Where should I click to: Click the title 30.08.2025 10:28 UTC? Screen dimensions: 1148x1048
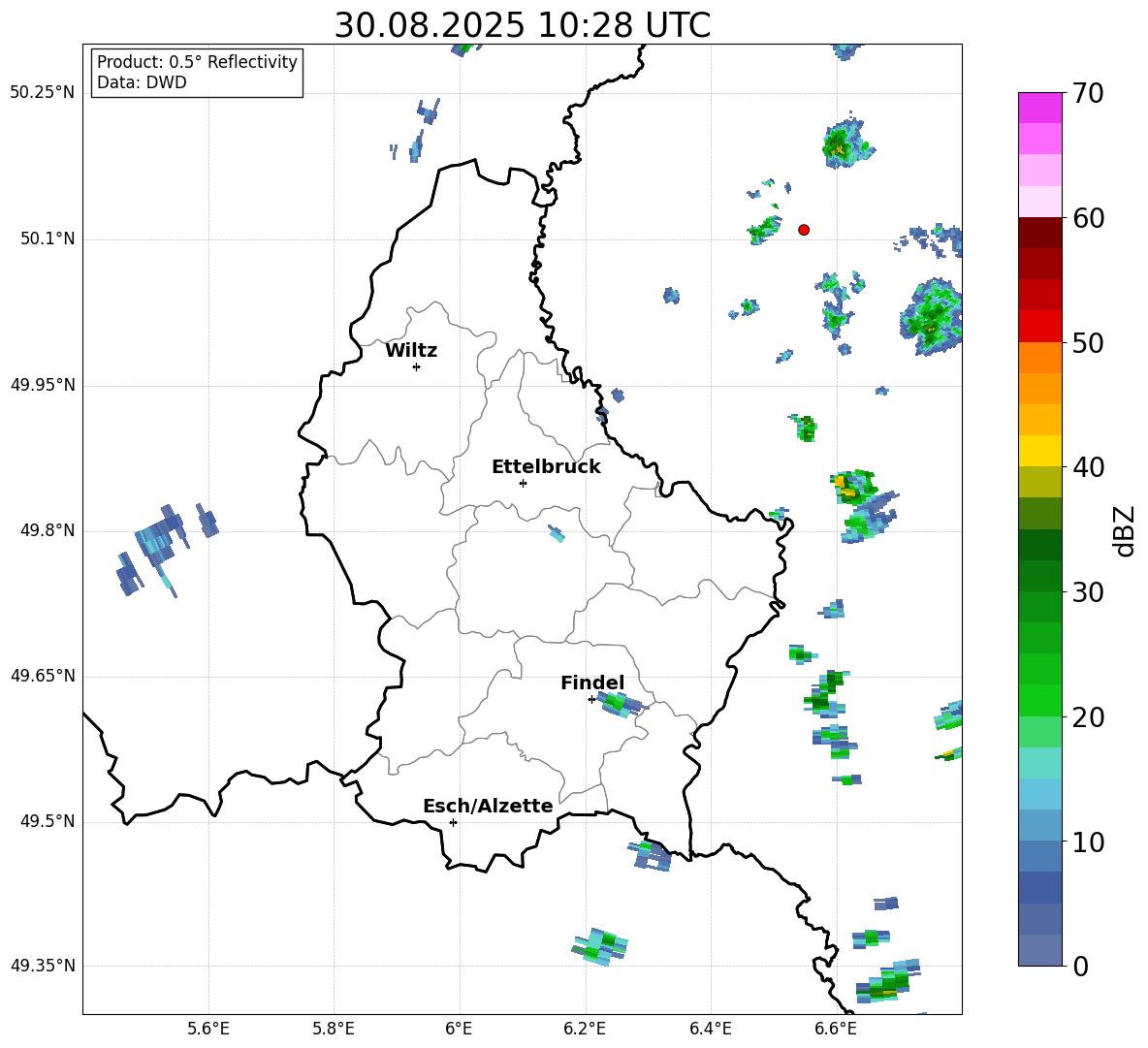coord(522,25)
